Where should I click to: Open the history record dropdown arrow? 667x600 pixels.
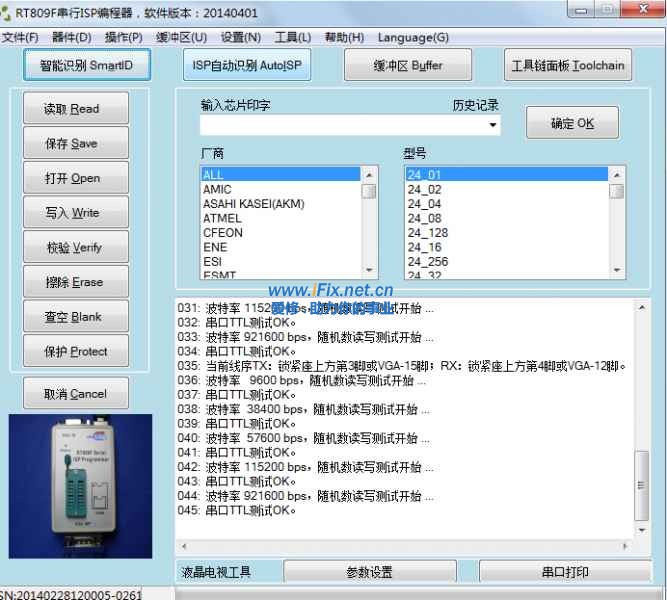pos(493,126)
